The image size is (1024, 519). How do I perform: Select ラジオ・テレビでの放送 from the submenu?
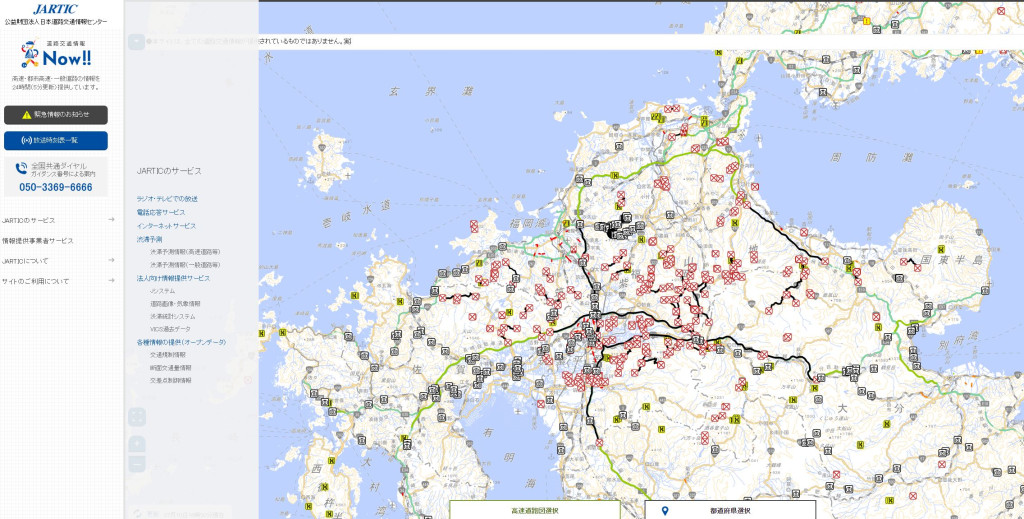point(167,198)
